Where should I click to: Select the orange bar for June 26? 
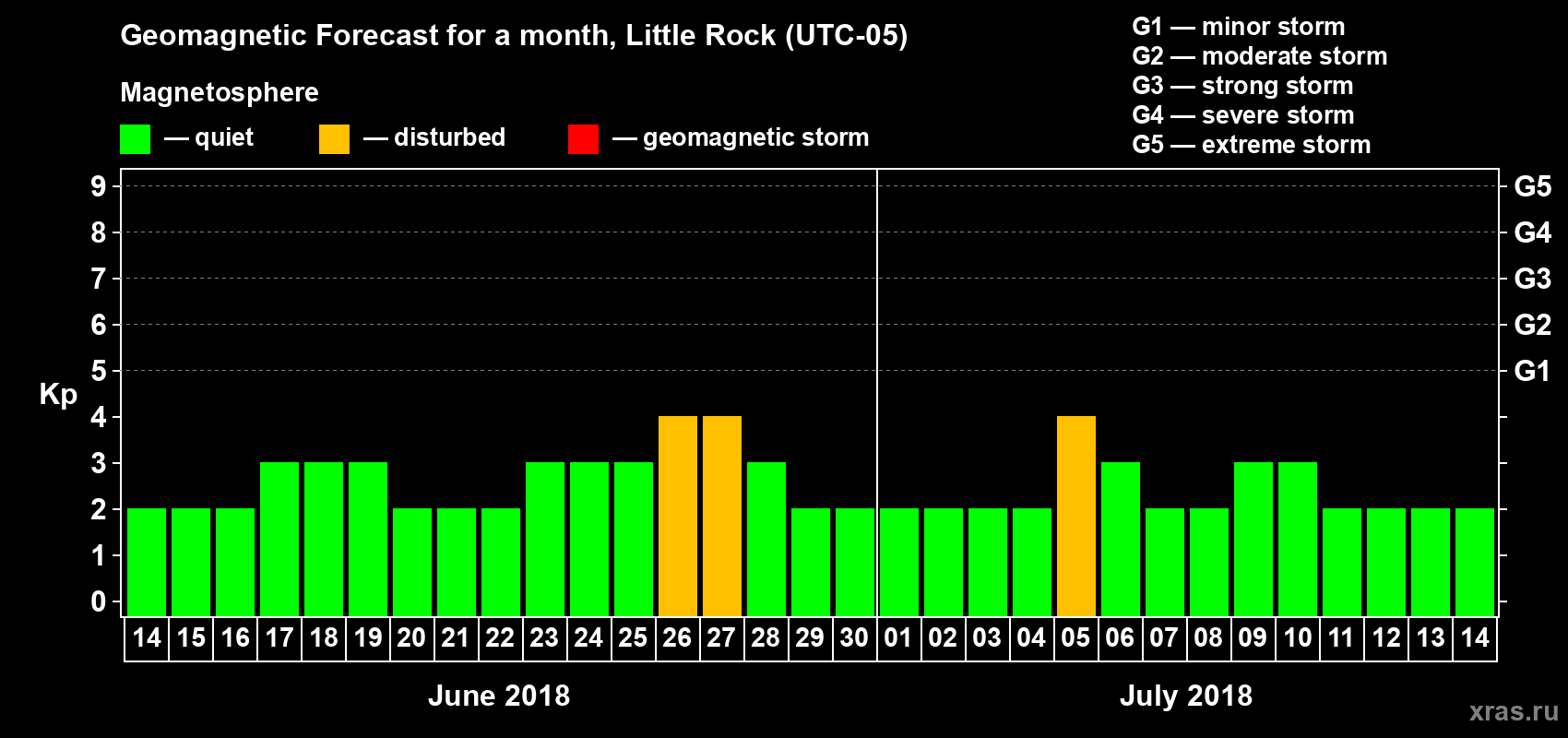click(x=678, y=516)
